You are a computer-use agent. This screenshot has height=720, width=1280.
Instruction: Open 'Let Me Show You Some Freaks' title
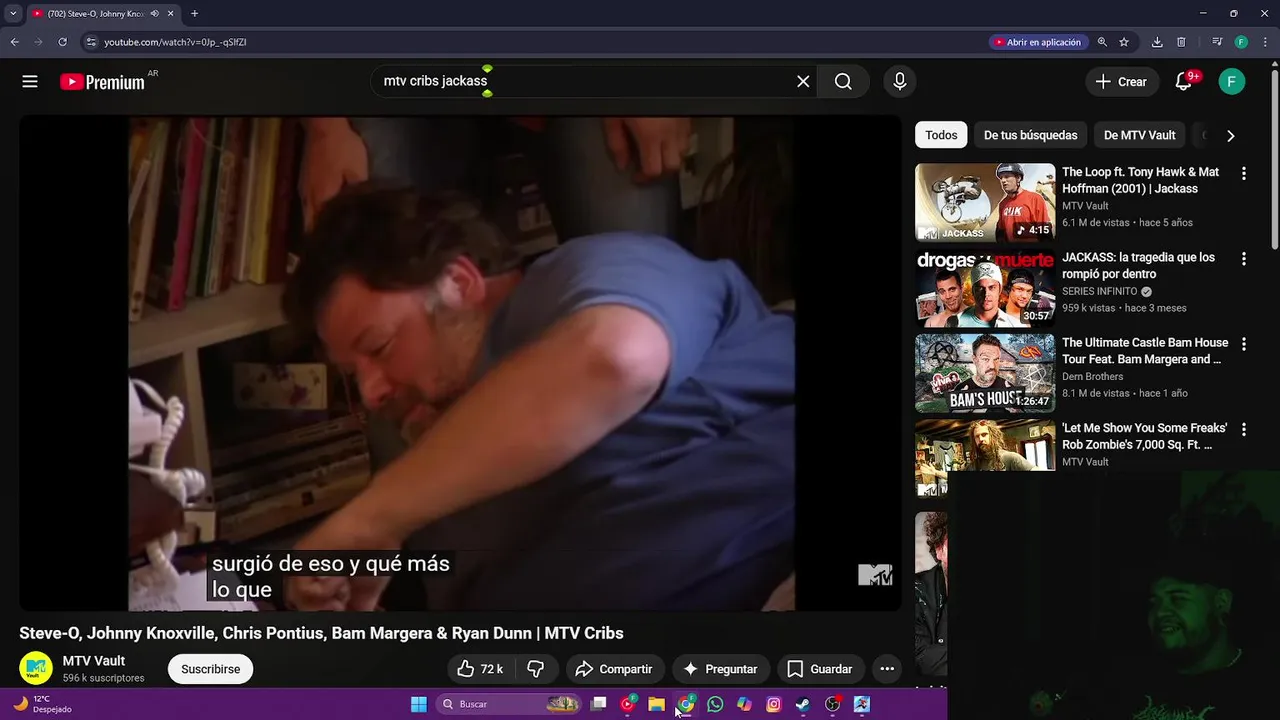pyautogui.click(x=1145, y=436)
